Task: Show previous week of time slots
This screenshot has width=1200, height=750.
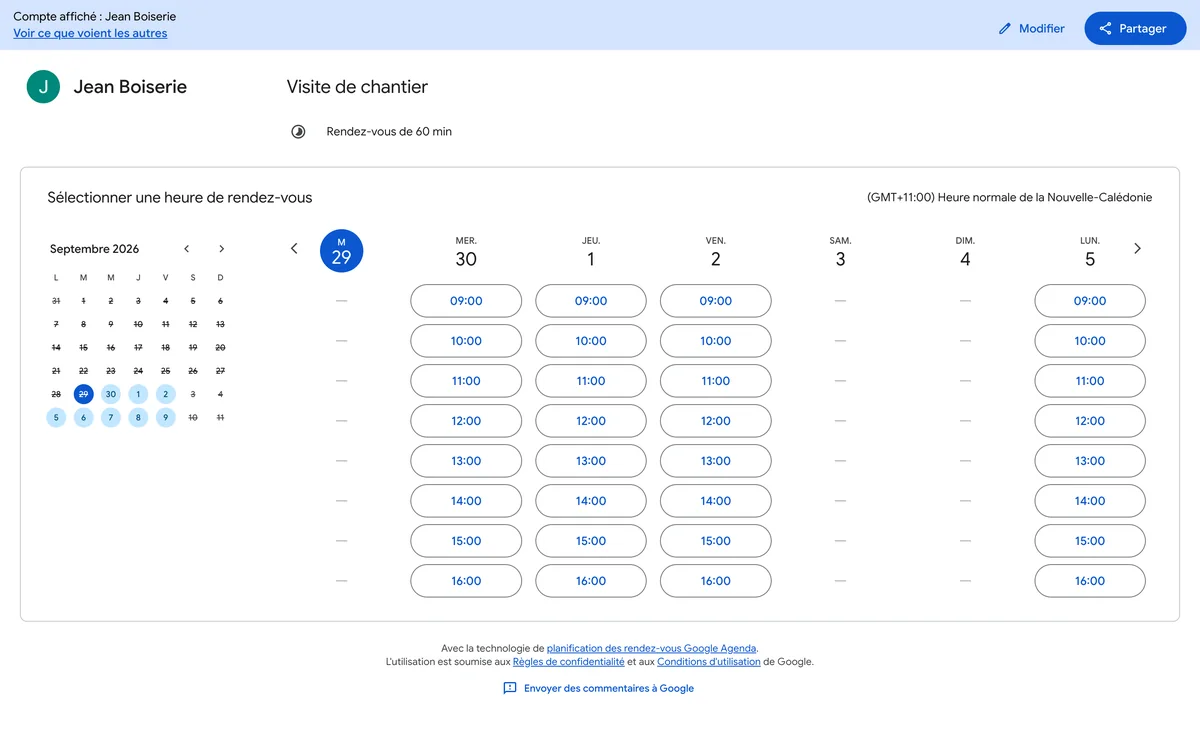Action: coord(294,248)
